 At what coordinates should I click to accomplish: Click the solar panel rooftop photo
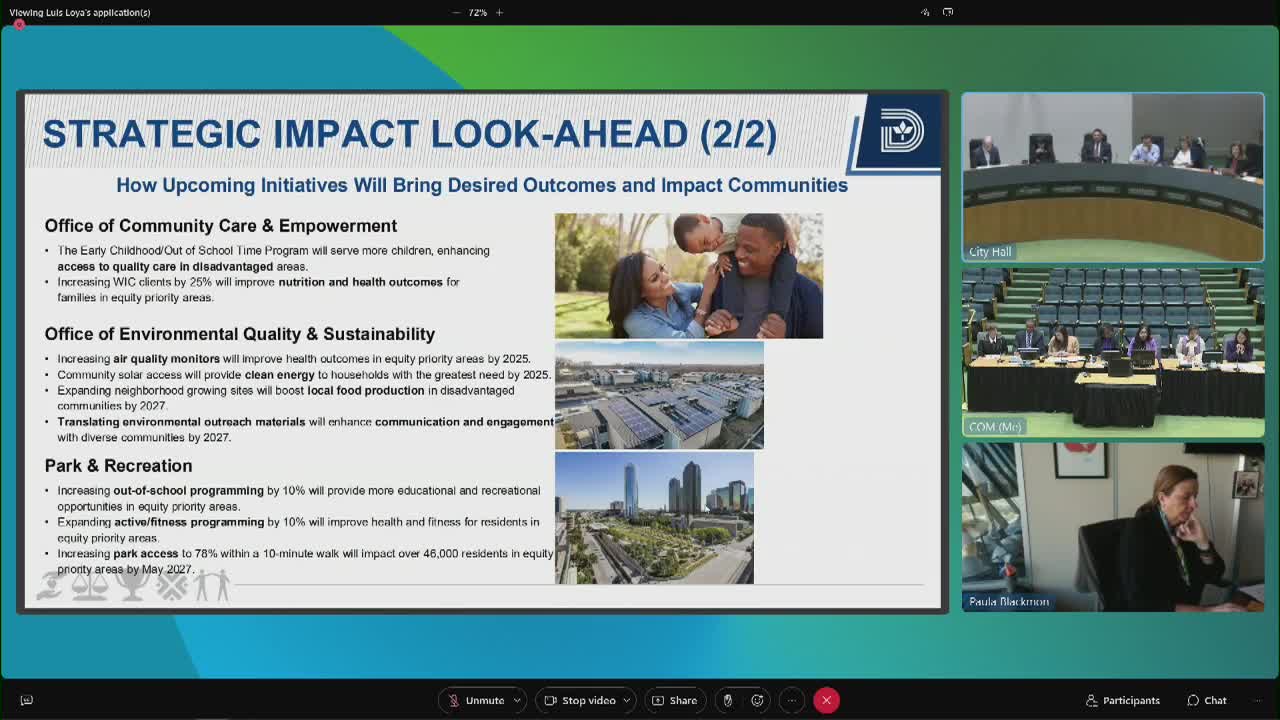pyautogui.click(x=659, y=395)
